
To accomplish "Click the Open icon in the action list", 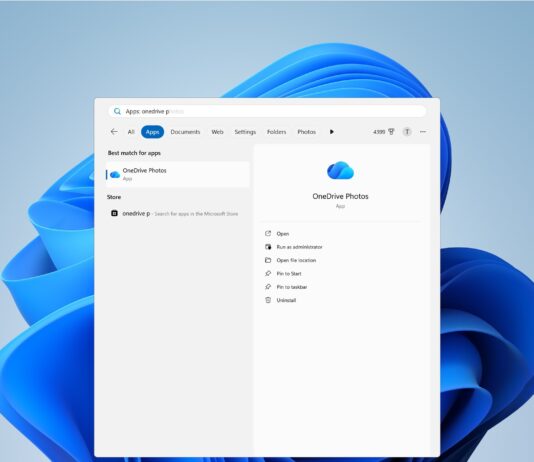I will [x=268, y=234].
